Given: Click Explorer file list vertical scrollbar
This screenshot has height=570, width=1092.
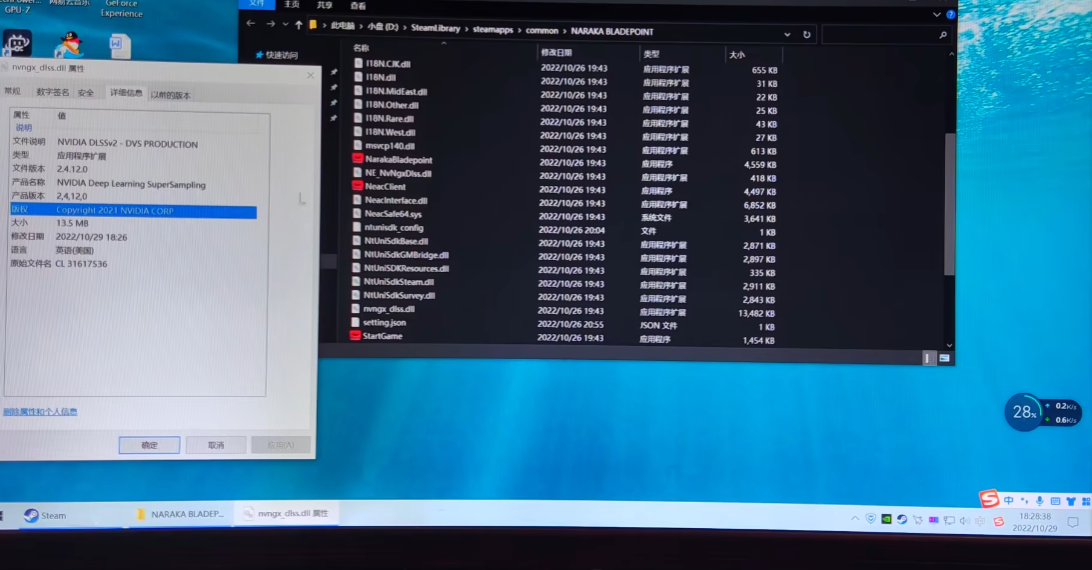Looking at the screenshot, I should [x=949, y=203].
